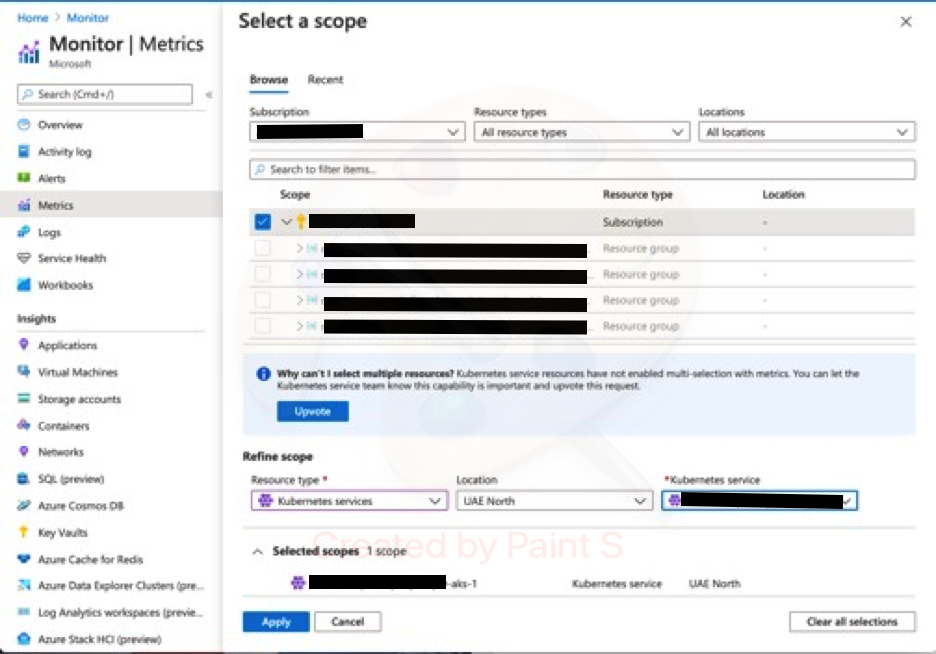Collapse the sidebar with double-chevron icon

[x=209, y=94]
